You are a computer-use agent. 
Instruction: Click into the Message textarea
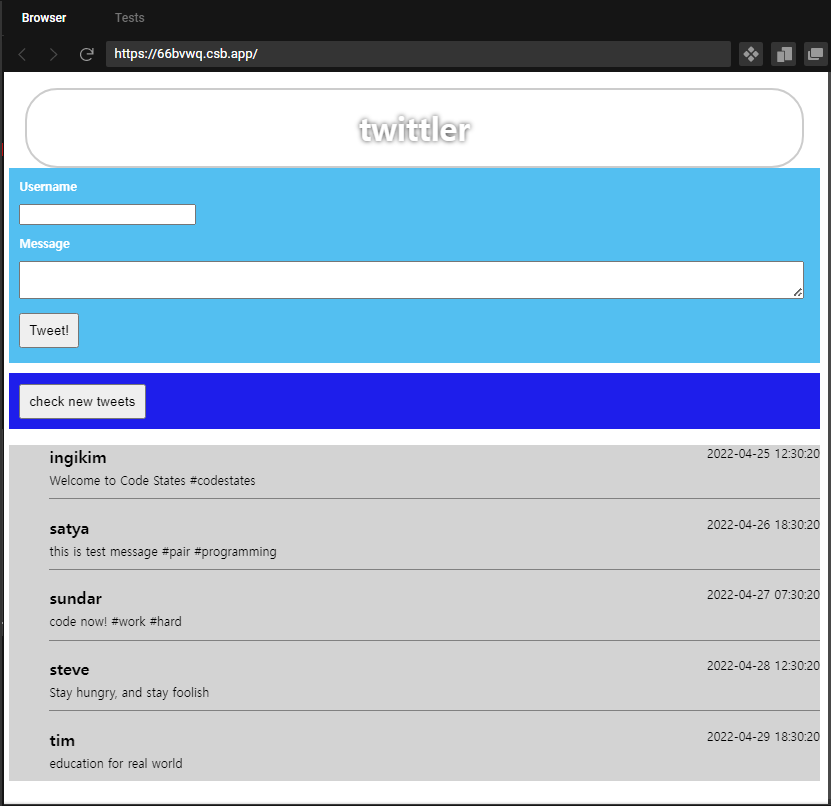411,280
